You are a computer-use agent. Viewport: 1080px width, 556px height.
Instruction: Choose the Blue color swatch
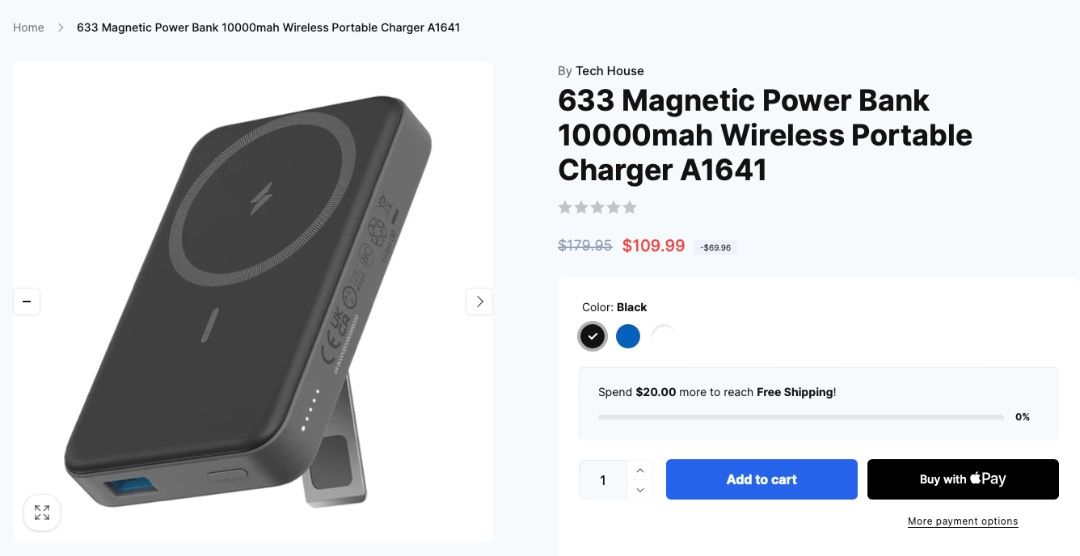pos(627,336)
